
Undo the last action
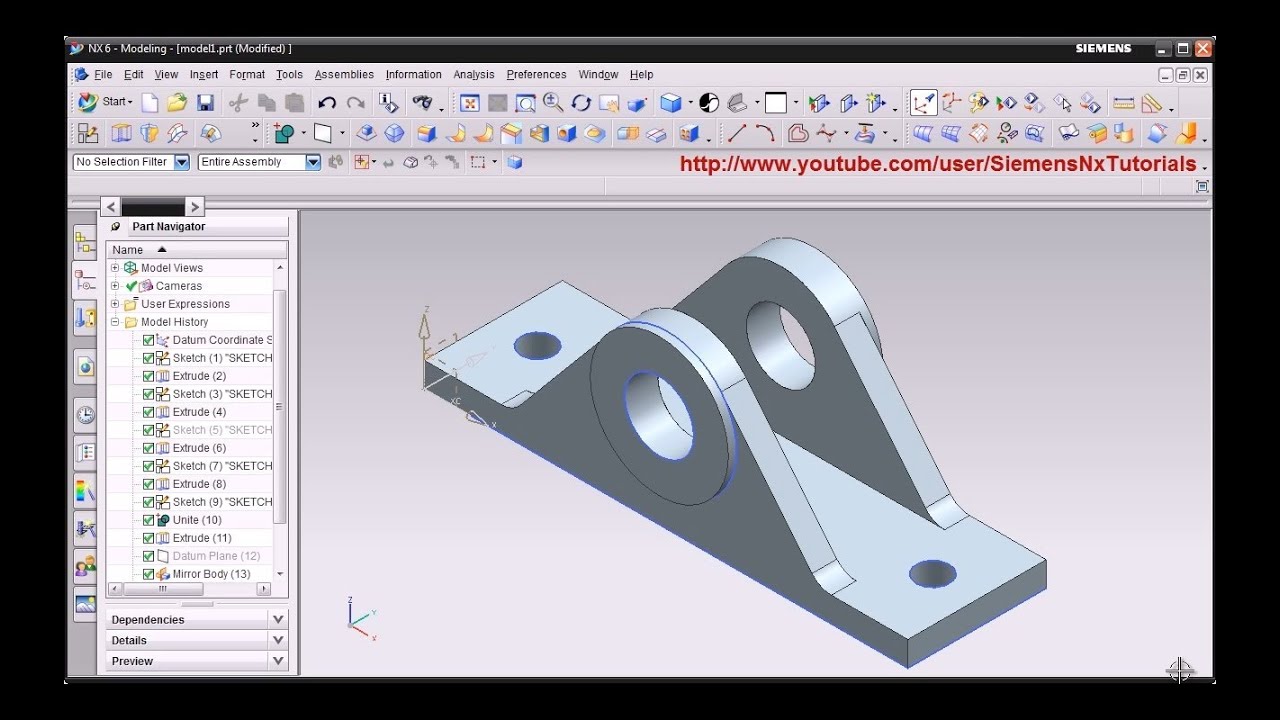pos(327,102)
